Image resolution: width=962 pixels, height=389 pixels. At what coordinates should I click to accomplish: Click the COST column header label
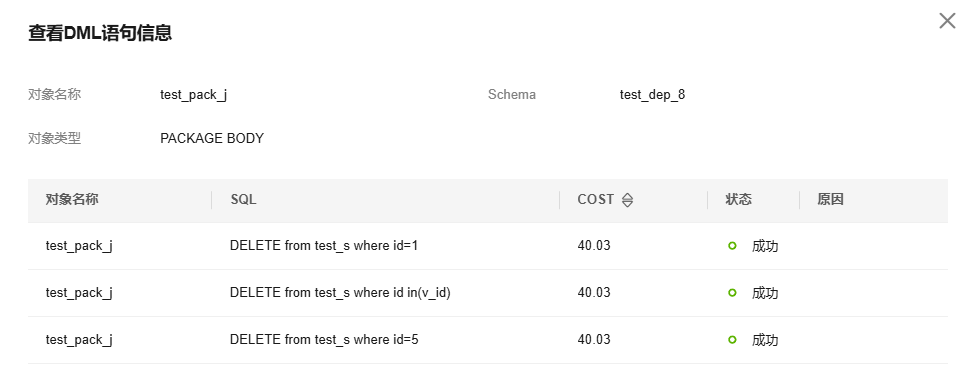coord(596,199)
